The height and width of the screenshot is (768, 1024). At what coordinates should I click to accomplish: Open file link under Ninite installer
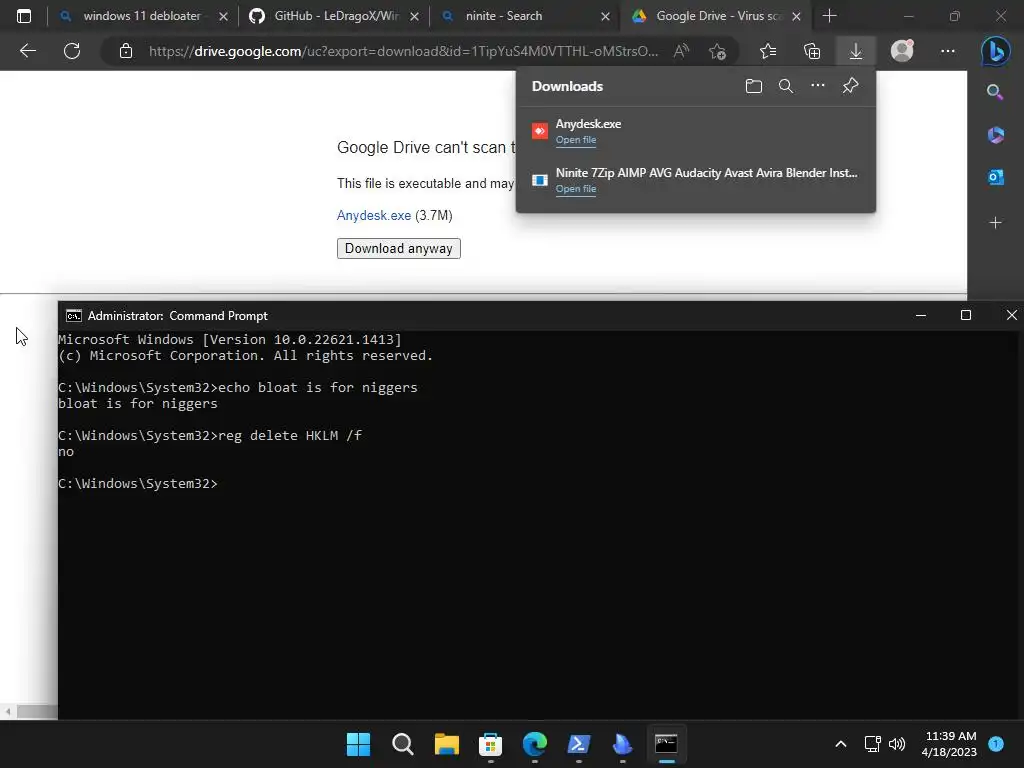575,189
